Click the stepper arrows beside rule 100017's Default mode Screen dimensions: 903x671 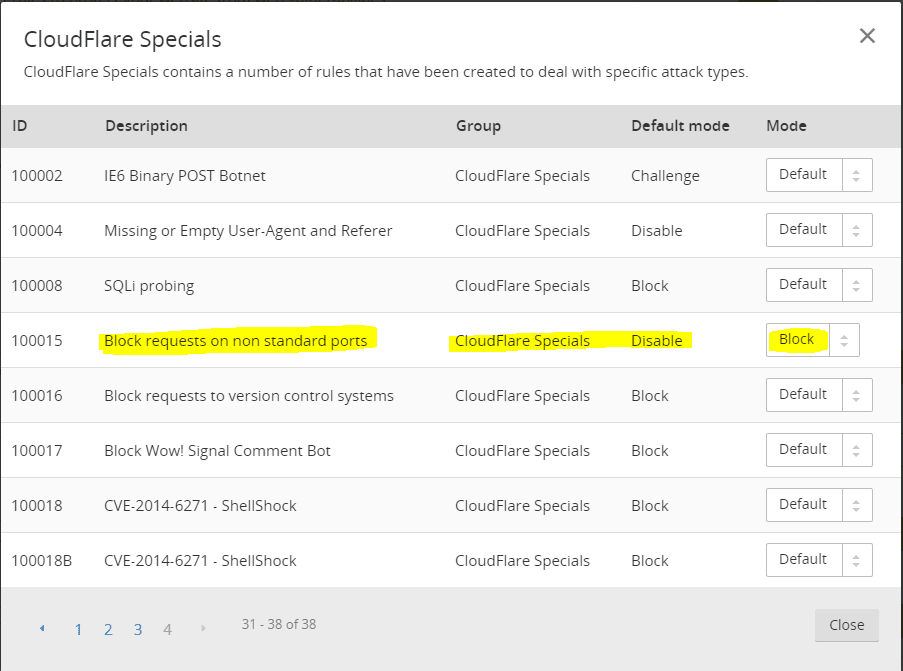click(856, 449)
